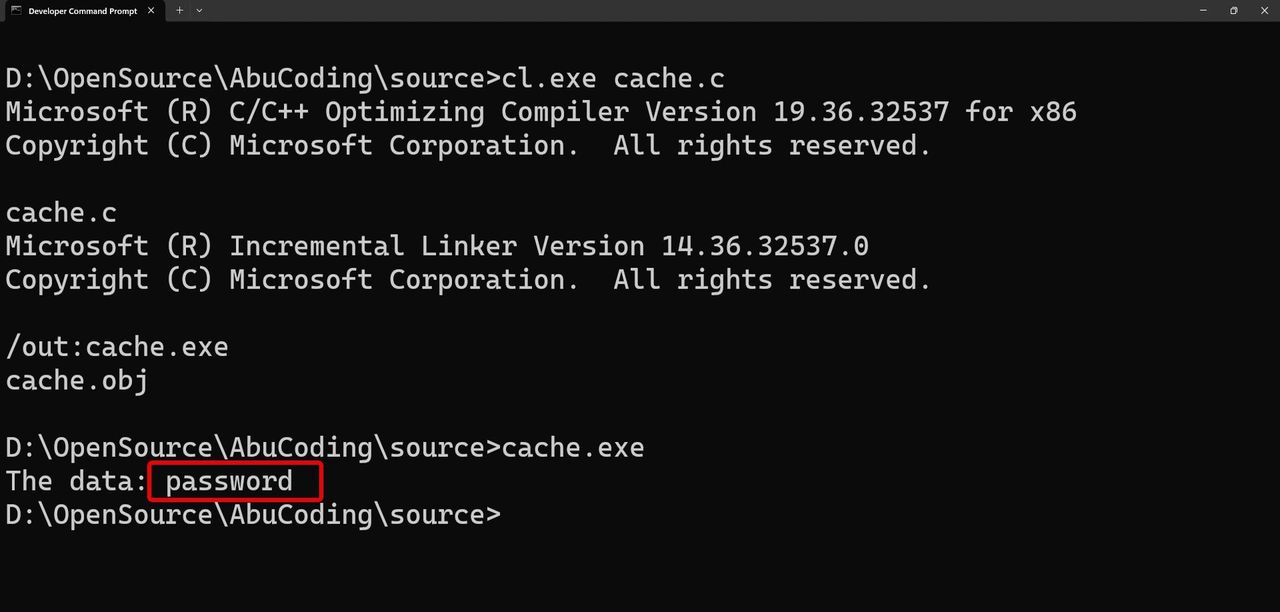This screenshot has width=1280, height=612.
Task: Click the highlighted 'password' output text
Action: pyautogui.click(x=229, y=481)
